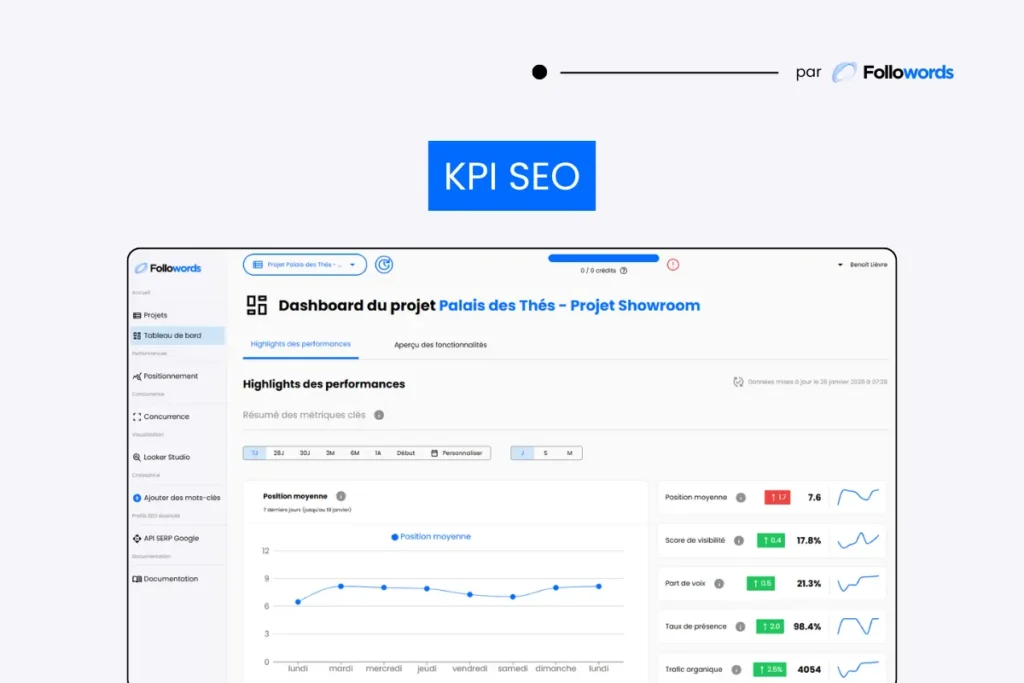Open the Personnaliser date range picker
1024x683 pixels.
[456, 453]
